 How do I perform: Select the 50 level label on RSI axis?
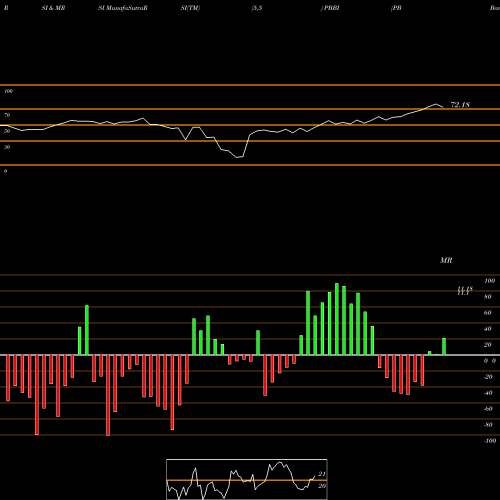pos(7,131)
